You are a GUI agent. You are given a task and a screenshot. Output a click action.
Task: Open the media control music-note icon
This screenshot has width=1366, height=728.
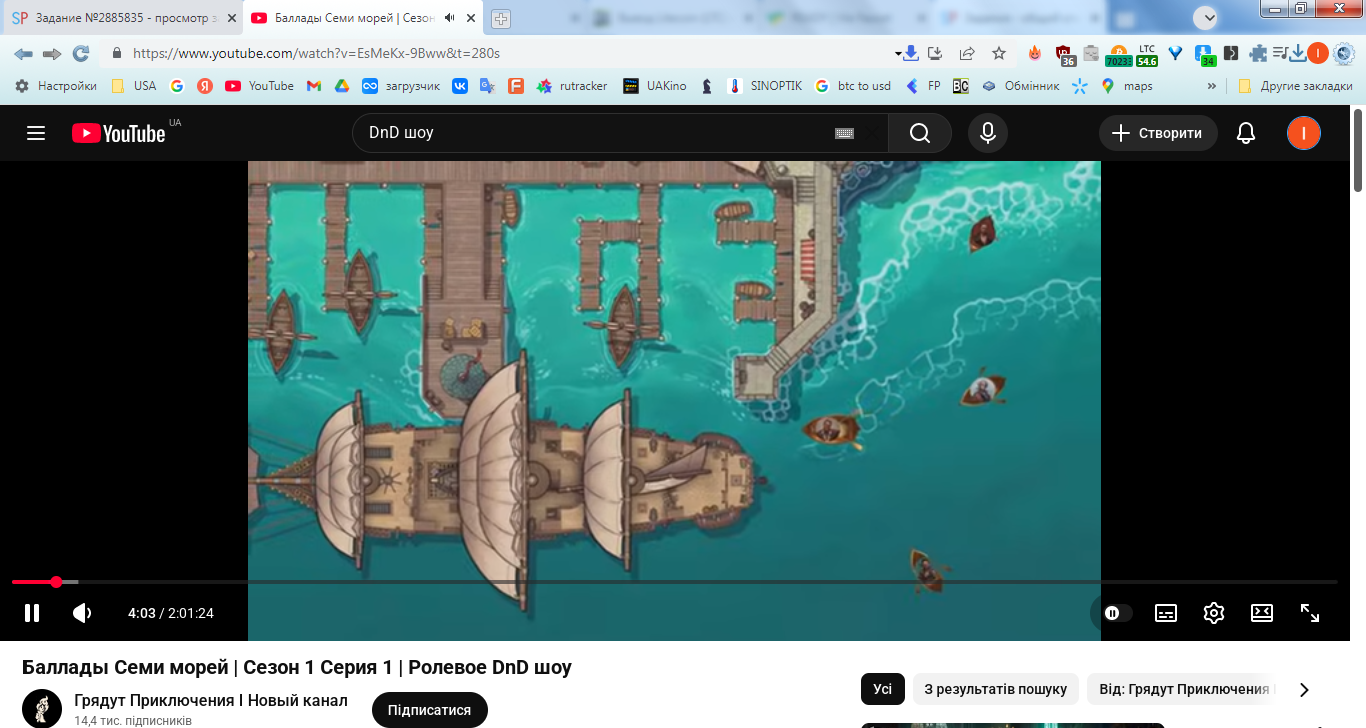(1280, 53)
